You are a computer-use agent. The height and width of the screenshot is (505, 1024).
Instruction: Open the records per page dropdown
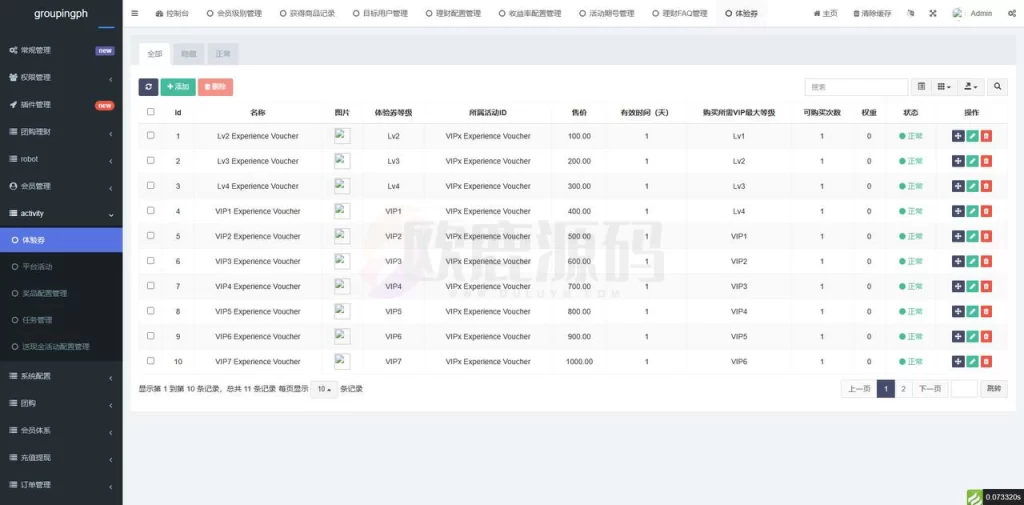pos(324,389)
